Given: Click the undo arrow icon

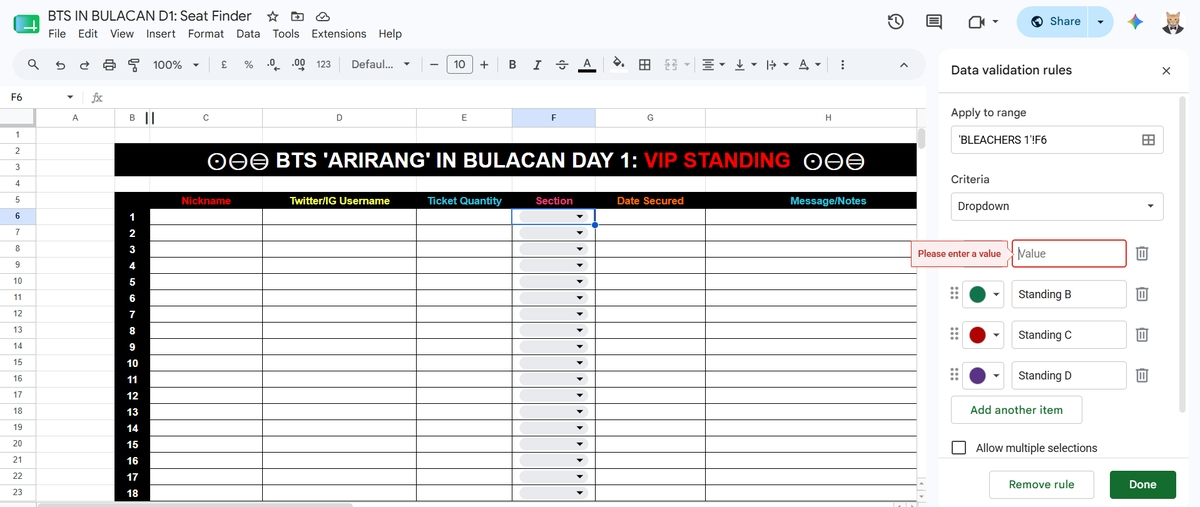Looking at the screenshot, I should coord(60,64).
